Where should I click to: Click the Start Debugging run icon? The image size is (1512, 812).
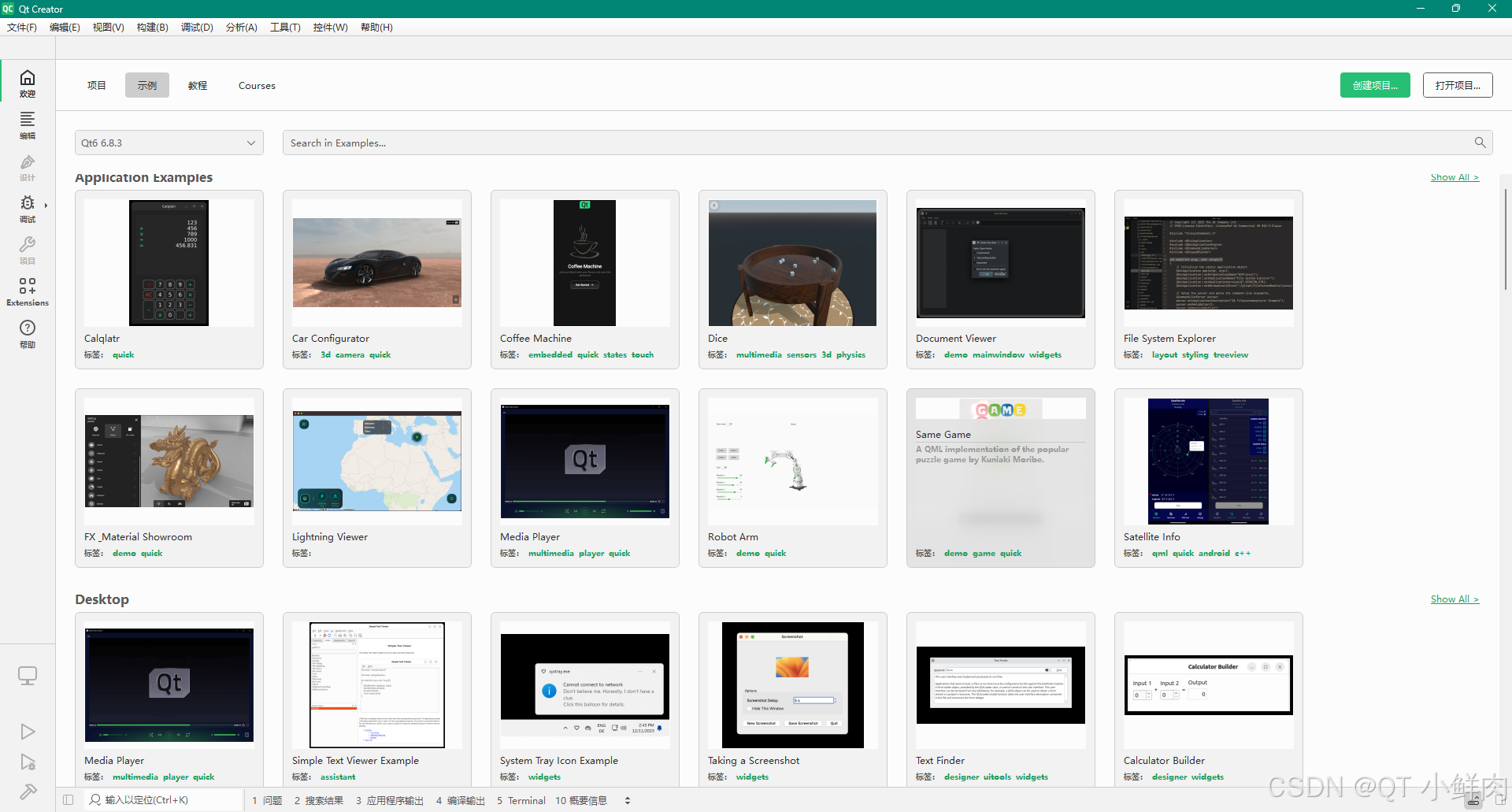(x=28, y=762)
